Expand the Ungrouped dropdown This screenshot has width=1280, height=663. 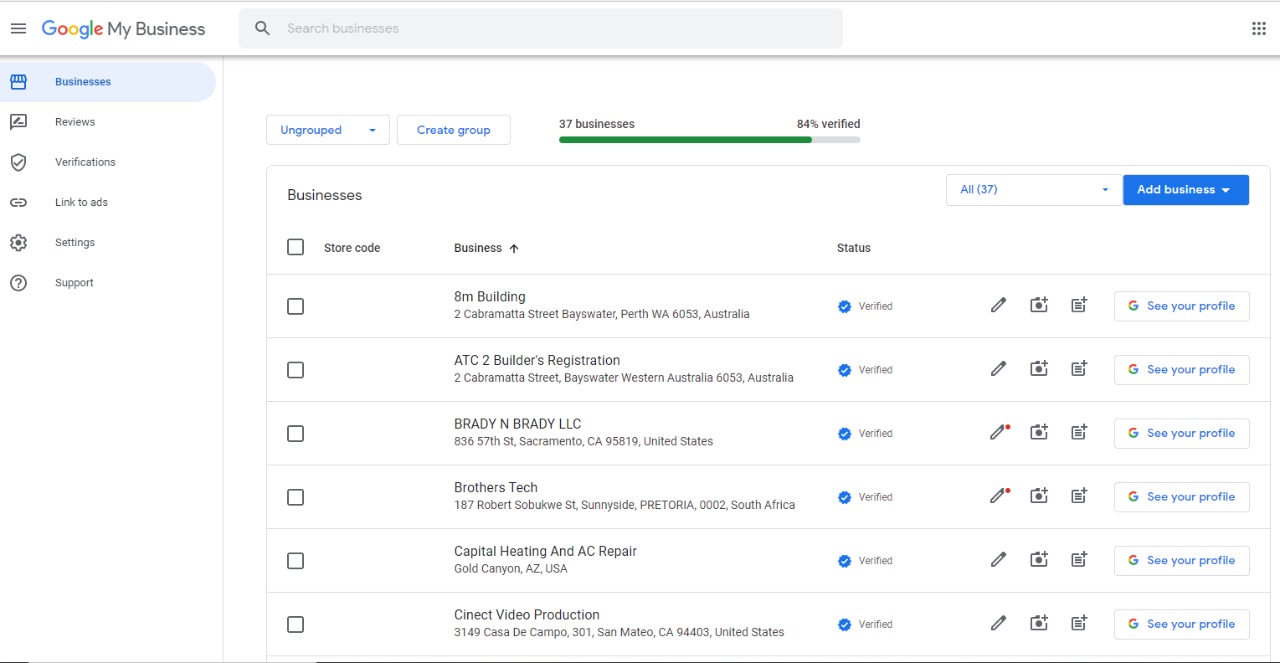click(328, 130)
